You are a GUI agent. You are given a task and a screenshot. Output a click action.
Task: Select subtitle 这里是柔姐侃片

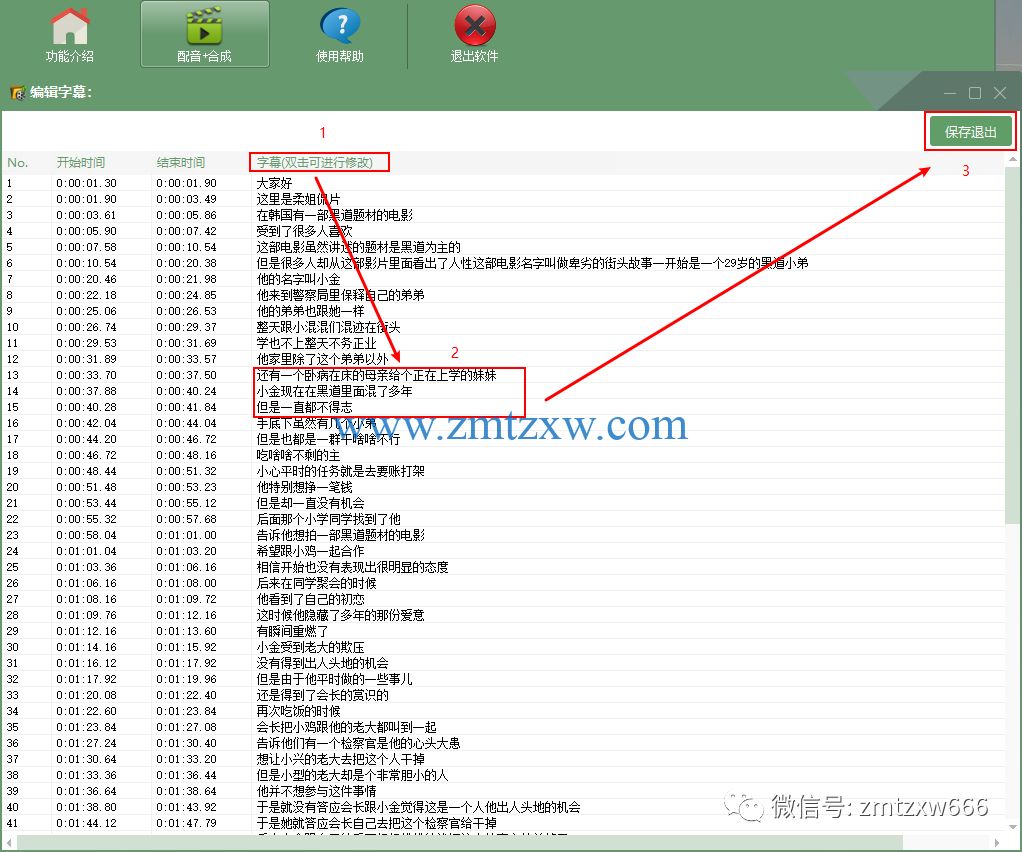[298, 199]
